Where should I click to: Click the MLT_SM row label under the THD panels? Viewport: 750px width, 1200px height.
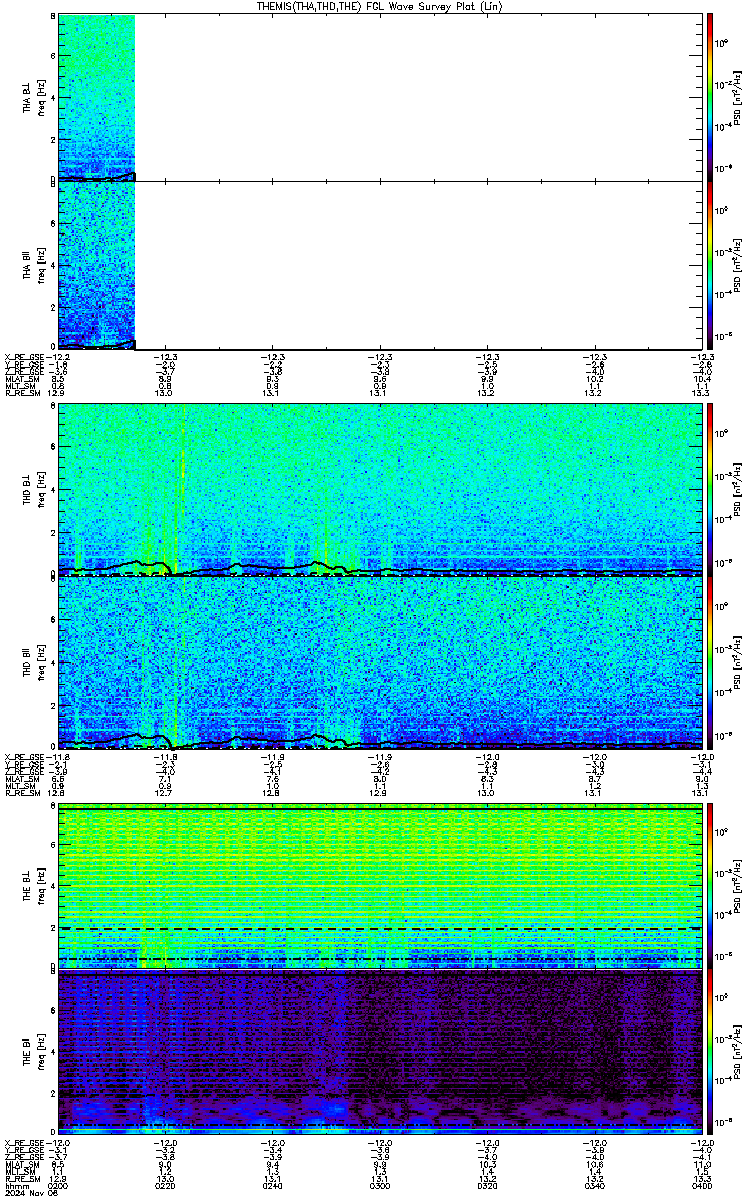21,786
